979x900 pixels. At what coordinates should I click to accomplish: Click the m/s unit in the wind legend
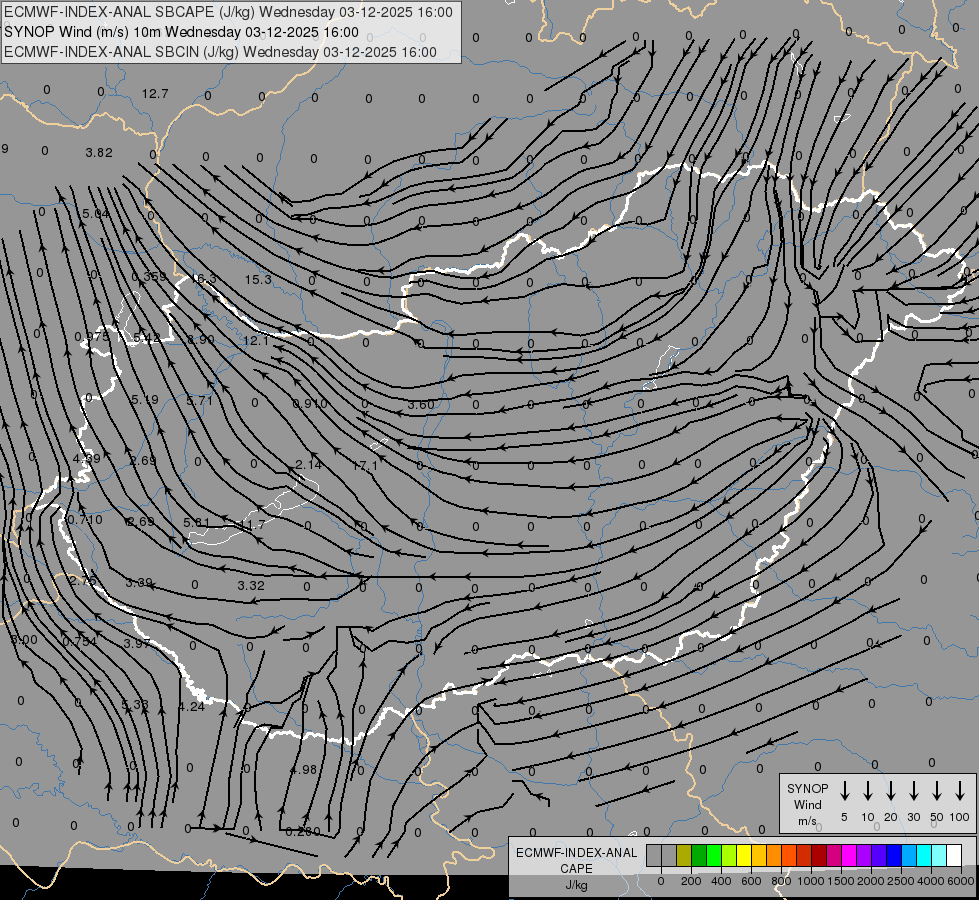[807, 821]
